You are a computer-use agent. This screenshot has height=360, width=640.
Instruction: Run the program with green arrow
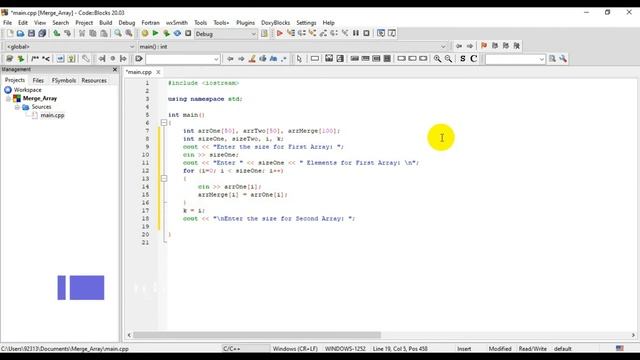click(155, 33)
